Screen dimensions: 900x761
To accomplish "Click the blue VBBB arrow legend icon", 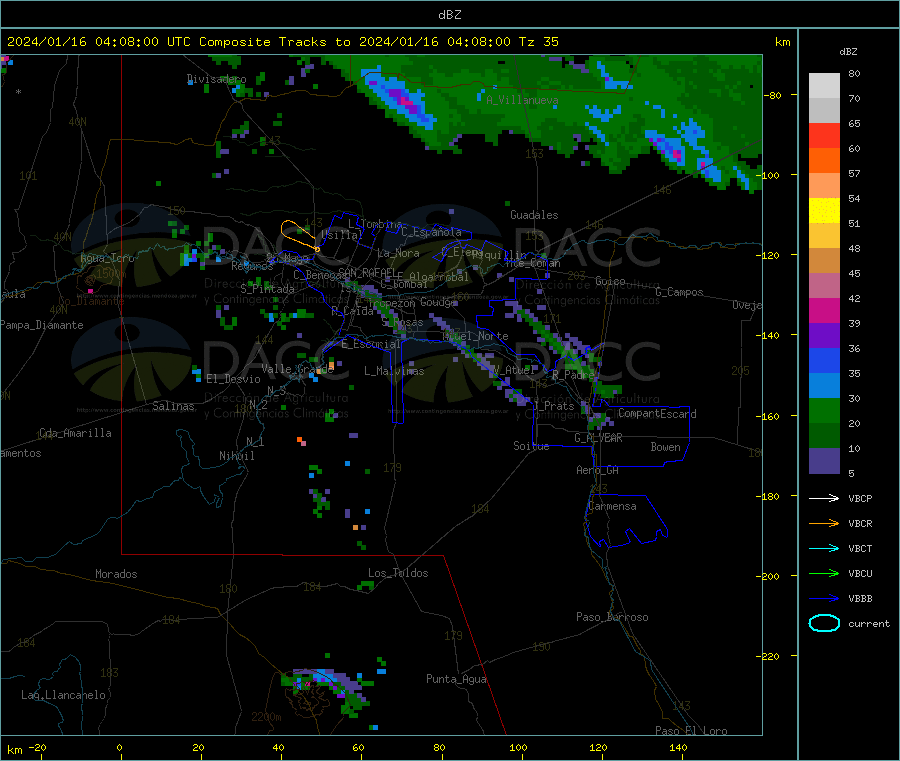I will click(x=824, y=598).
